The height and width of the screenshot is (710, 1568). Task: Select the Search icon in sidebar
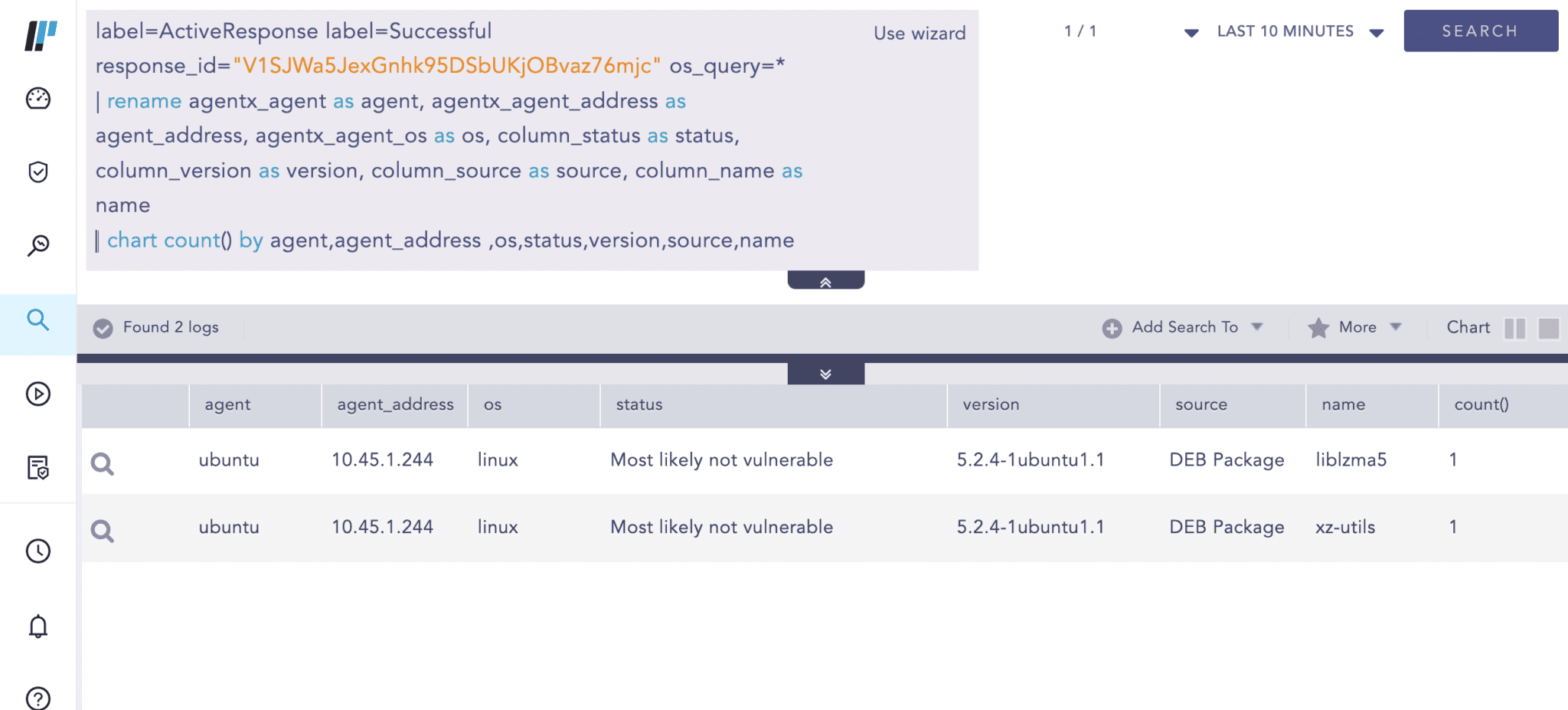click(x=38, y=319)
